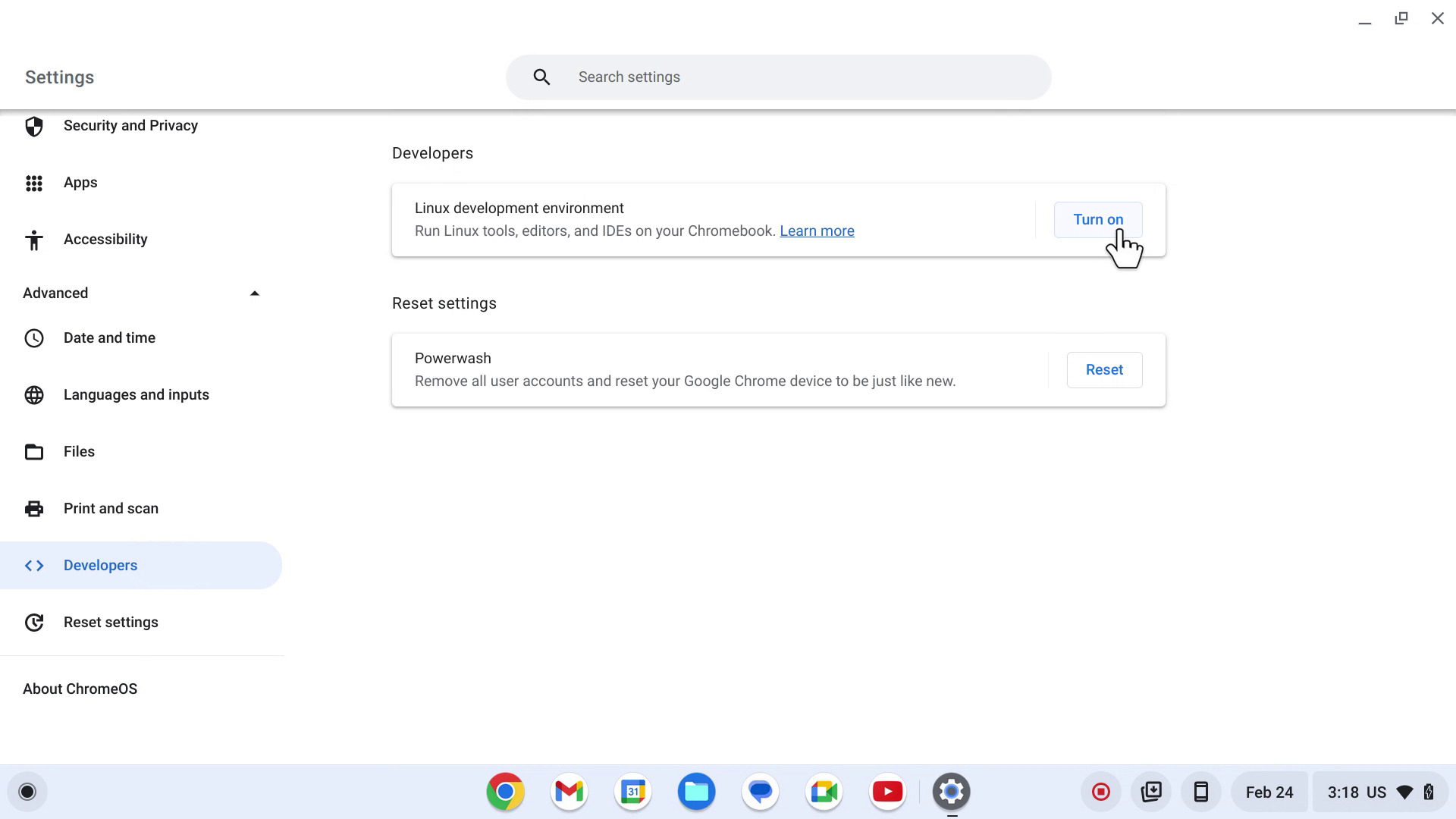Open Chrome browser from the shelf
The height and width of the screenshot is (819, 1456).
(x=505, y=792)
